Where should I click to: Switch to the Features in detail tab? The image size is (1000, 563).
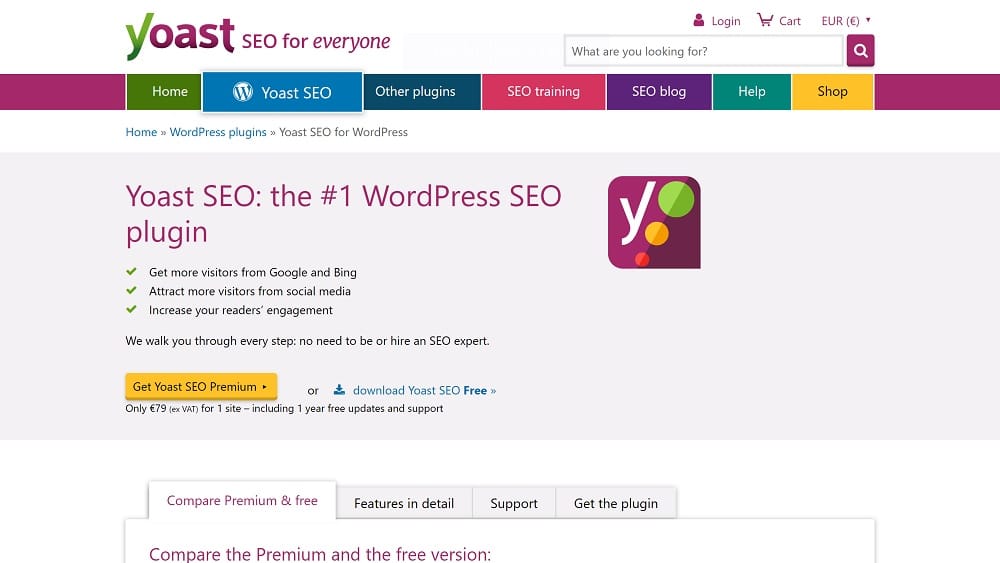404,503
